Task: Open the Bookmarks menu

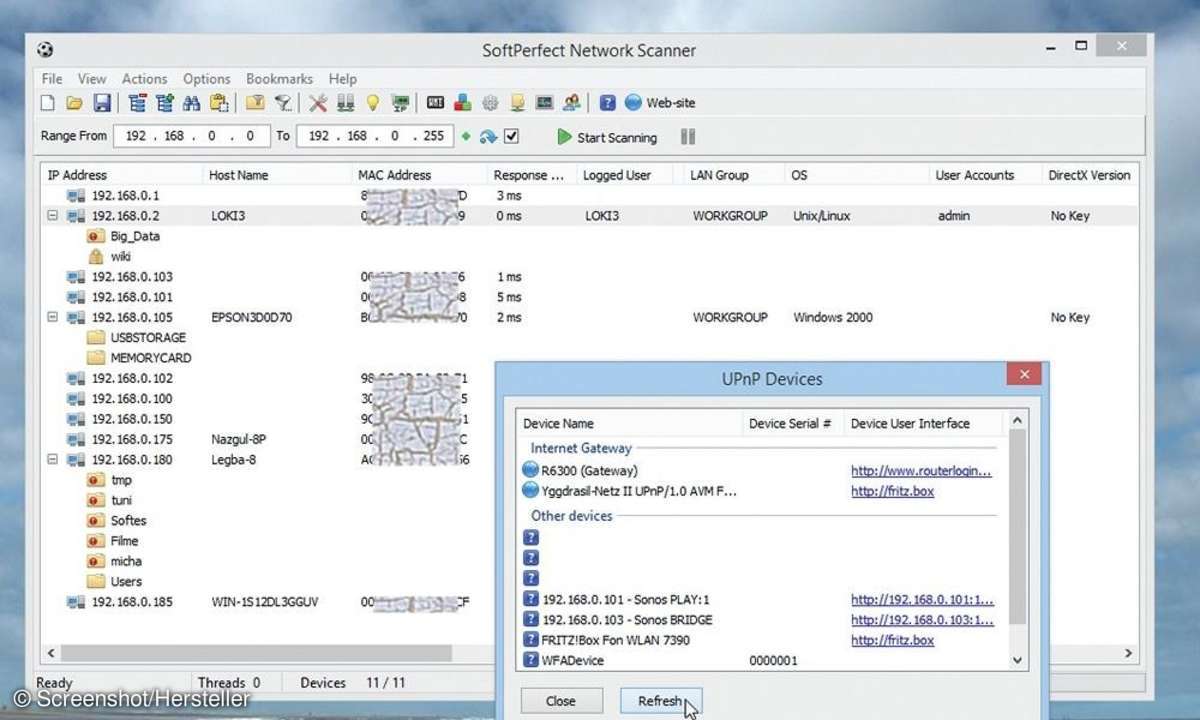Action: coord(280,79)
